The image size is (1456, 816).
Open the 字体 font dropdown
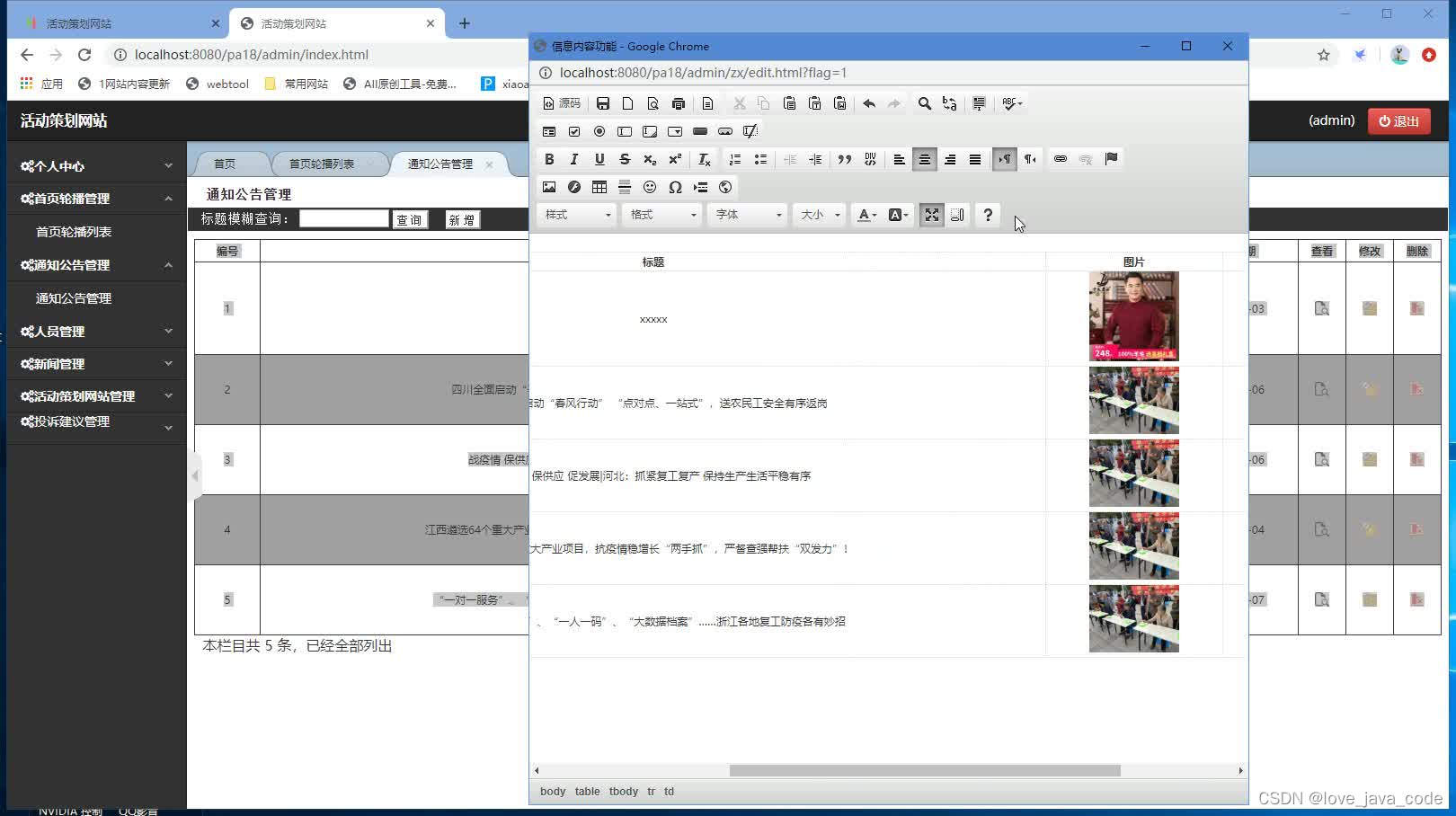747,215
